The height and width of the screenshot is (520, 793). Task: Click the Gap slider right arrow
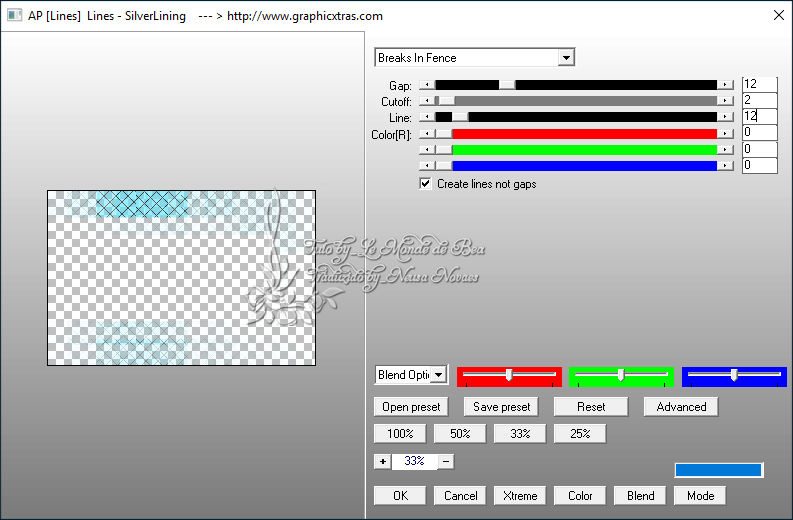(x=725, y=85)
